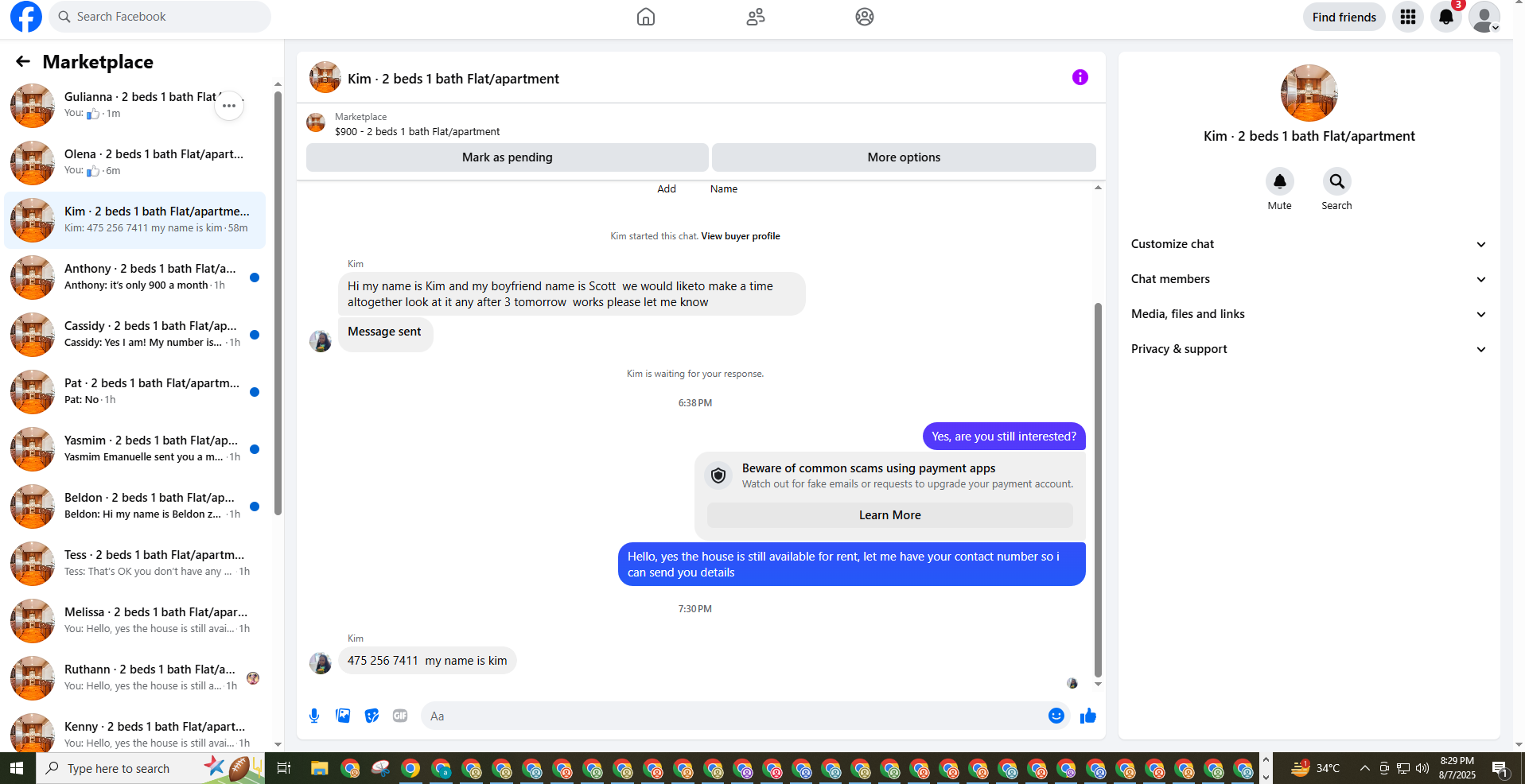Open Yasmim's conversation

(x=135, y=449)
